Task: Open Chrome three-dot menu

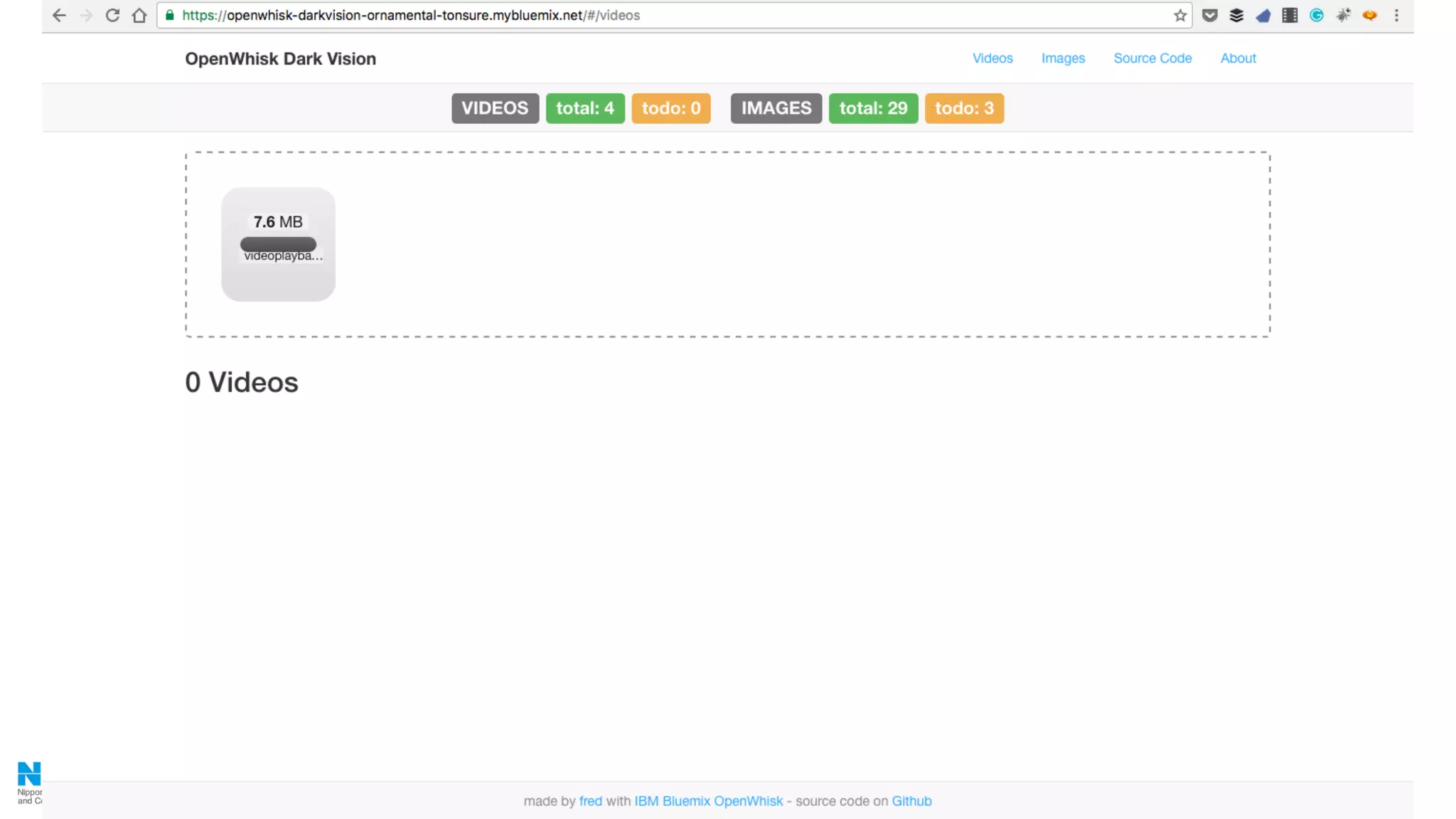Action: pyautogui.click(x=1396, y=15)
